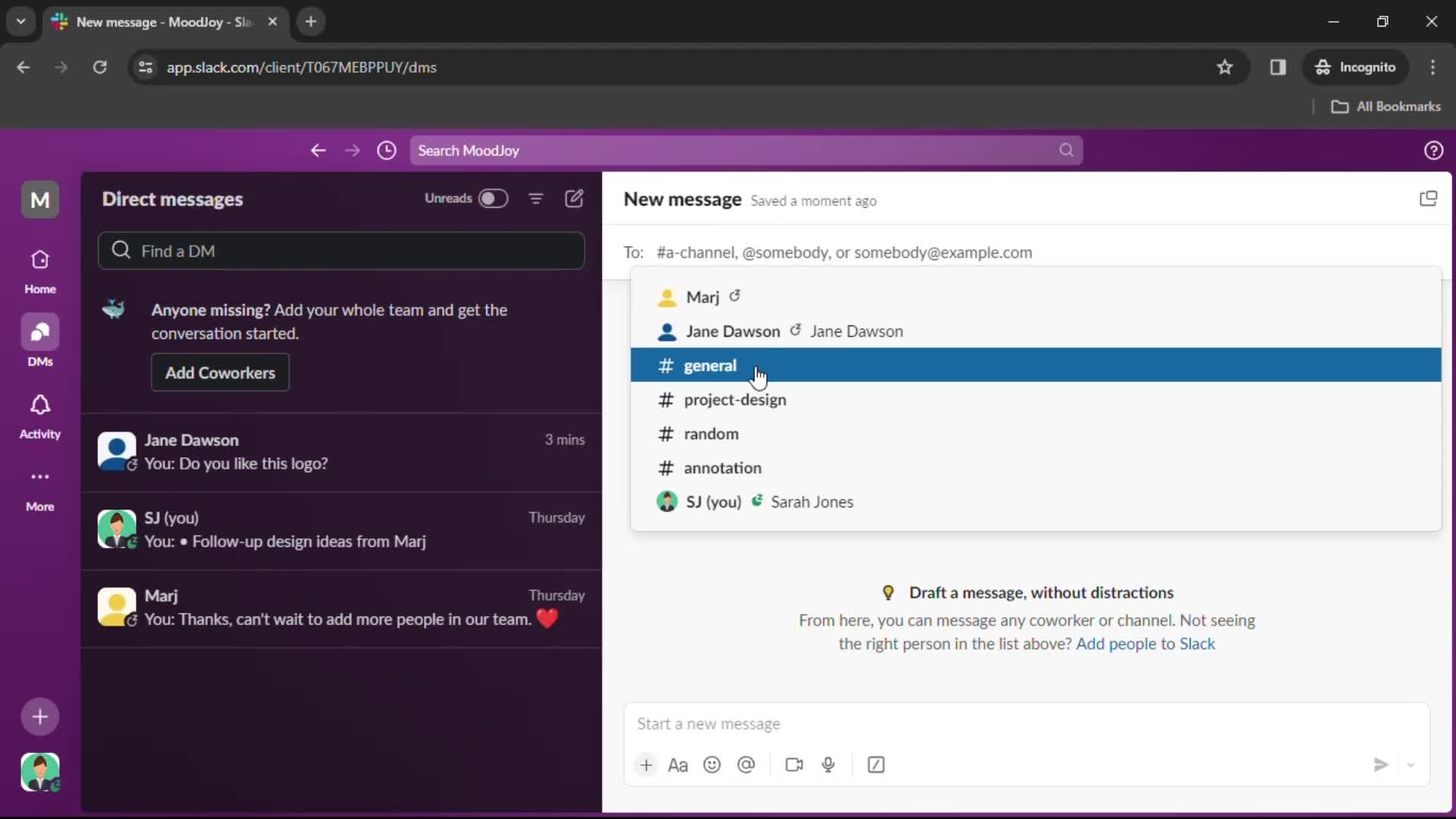The image size is (1456, 819).
Task: Click the compose new message icon
Action: [x=574, y=199]
